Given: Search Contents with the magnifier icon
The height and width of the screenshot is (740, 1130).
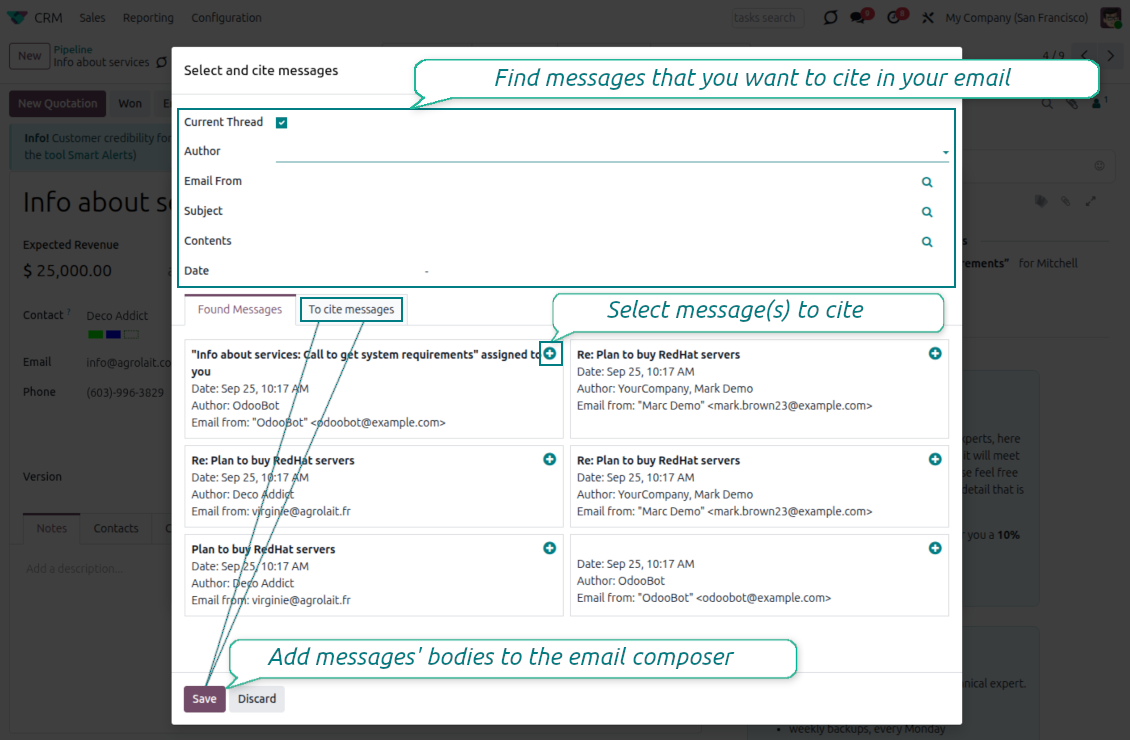Looking at the screenshot, I should (x=926, y=241).
